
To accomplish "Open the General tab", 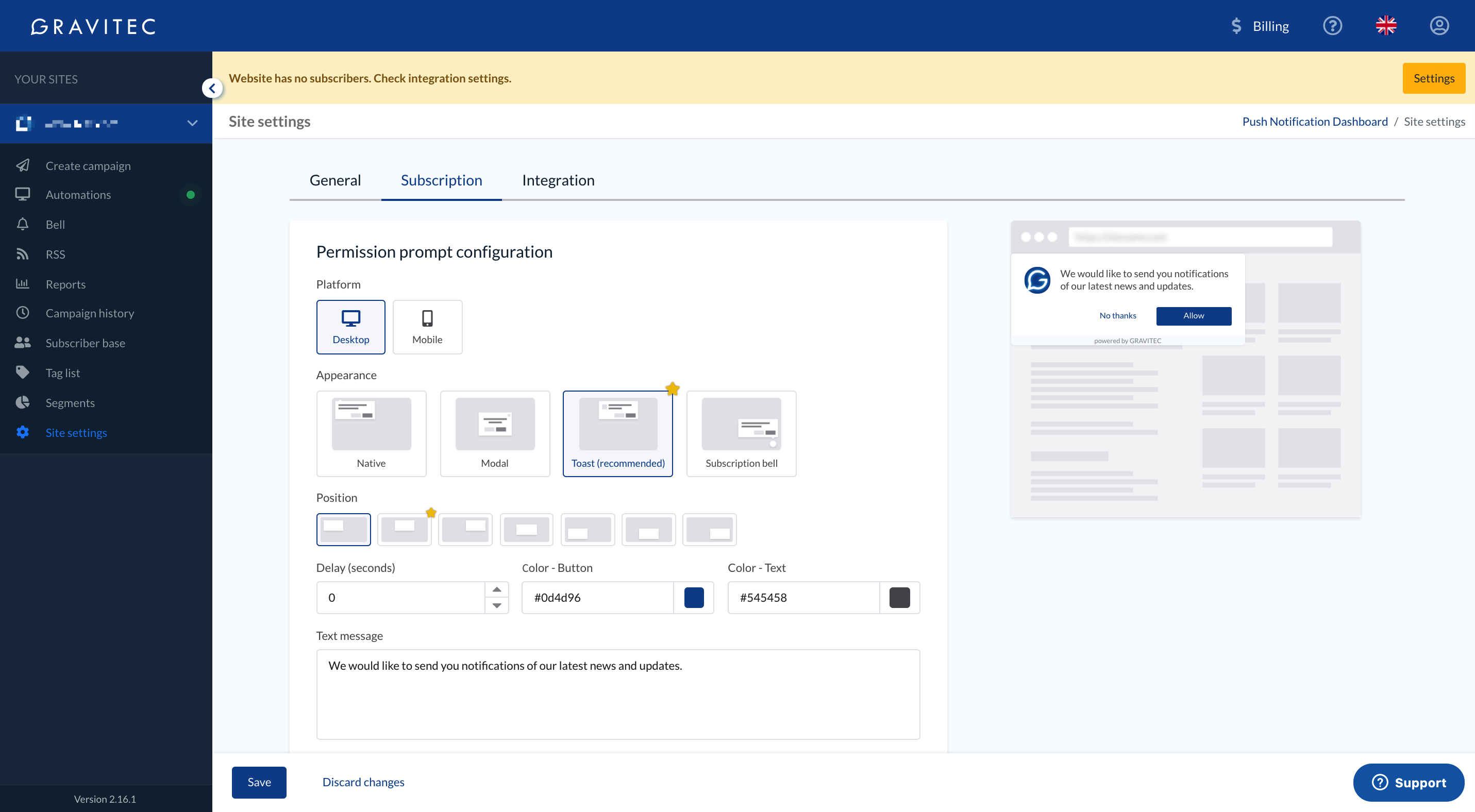I will (335, 180).
